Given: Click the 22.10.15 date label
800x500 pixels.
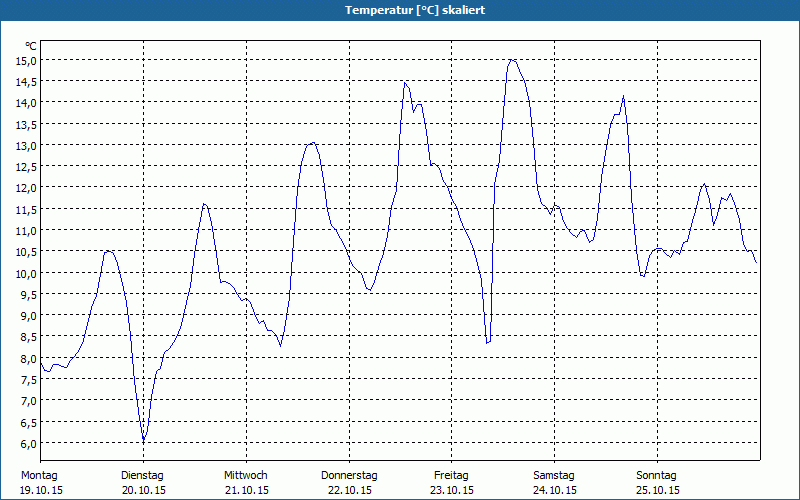Looking at the screenshot, I should point(349,490).
